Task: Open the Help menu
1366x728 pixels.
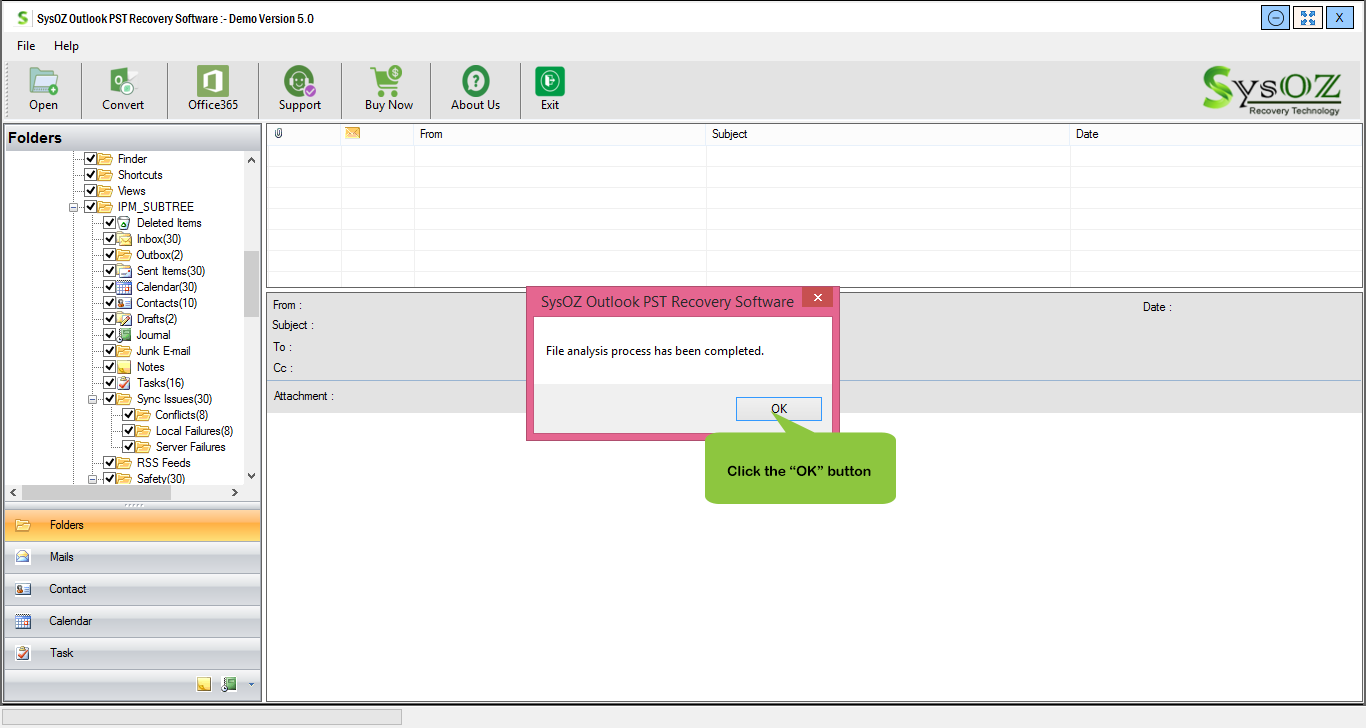Action: (66, 46)
